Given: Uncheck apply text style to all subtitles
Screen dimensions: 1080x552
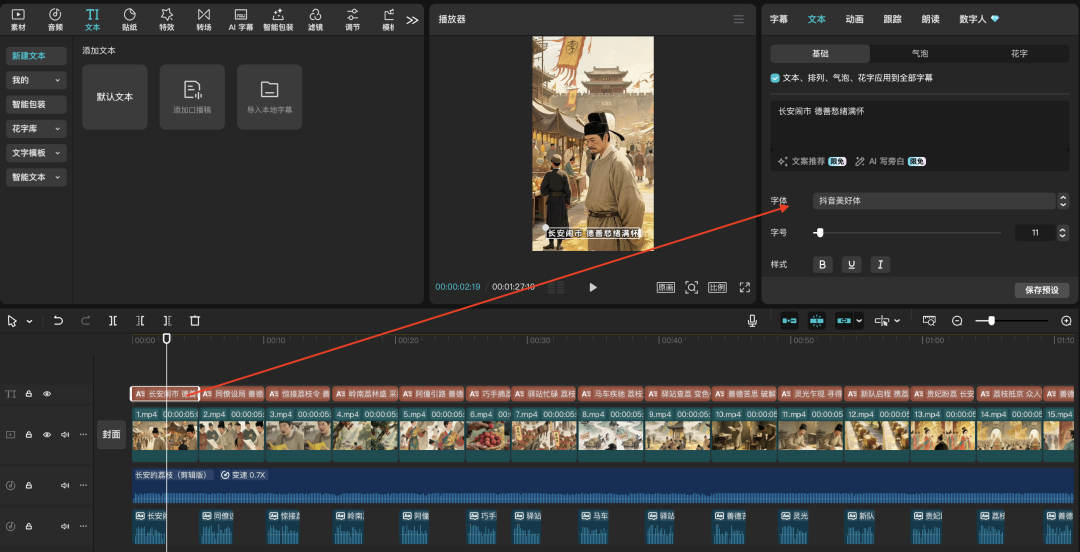Looking at the screenshot, I should [776, 78].
